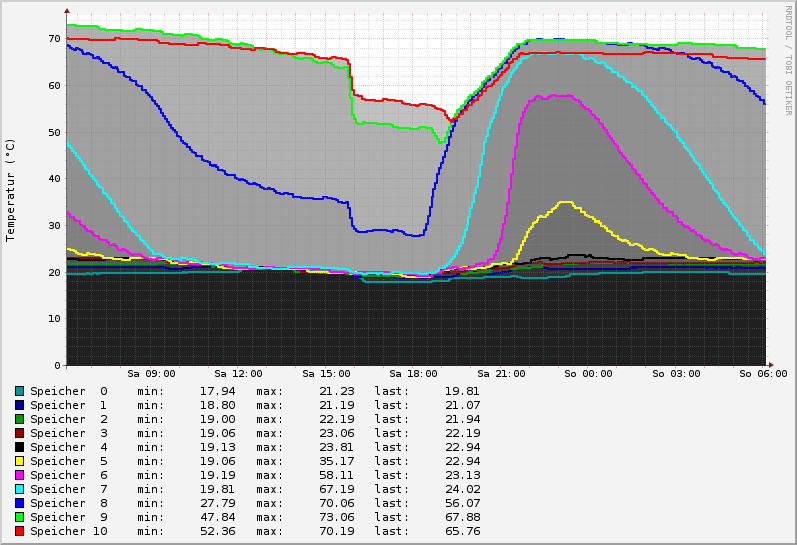Select the magenta Speicher 6 legend swatch
The width and height of the screenshot is (797, 545).
pos(19,475)
